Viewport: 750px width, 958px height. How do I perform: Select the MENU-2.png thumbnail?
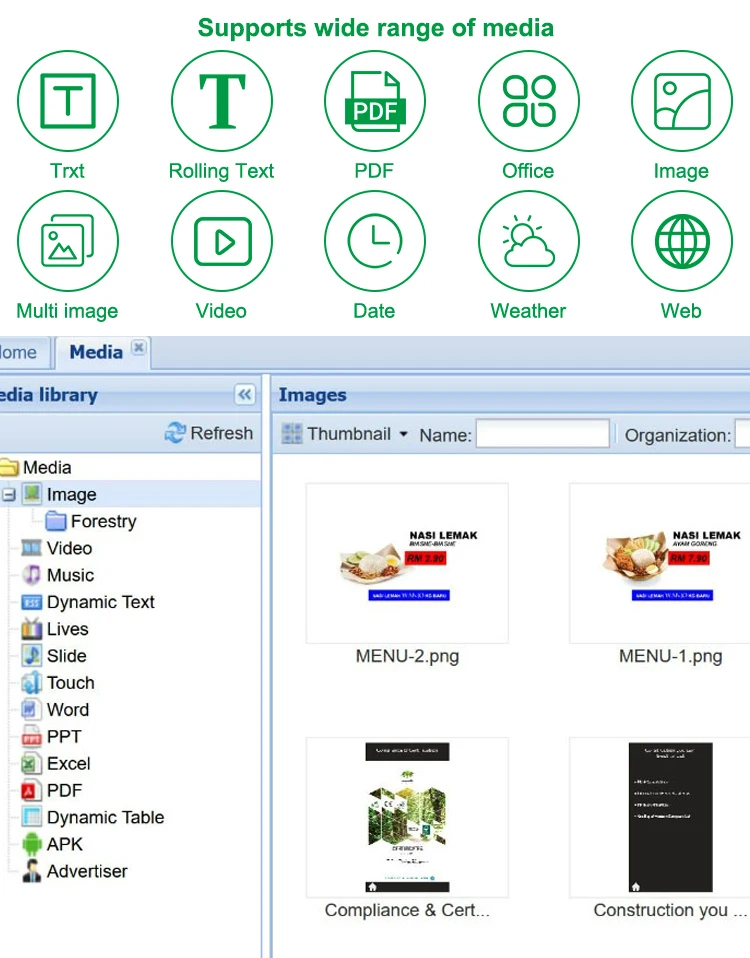(407, 563)
